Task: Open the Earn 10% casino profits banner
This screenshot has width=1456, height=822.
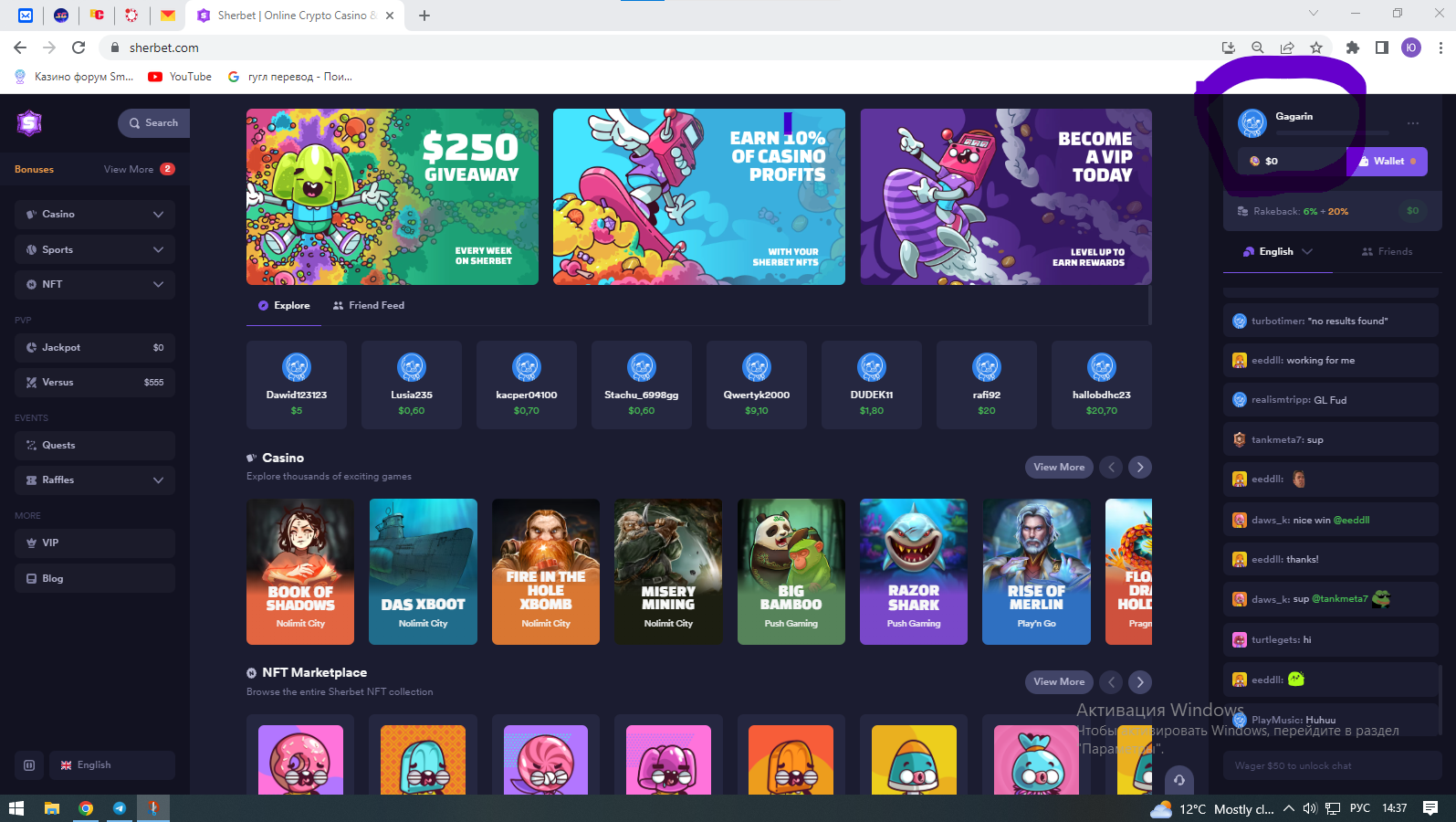Action: point(699,196)
